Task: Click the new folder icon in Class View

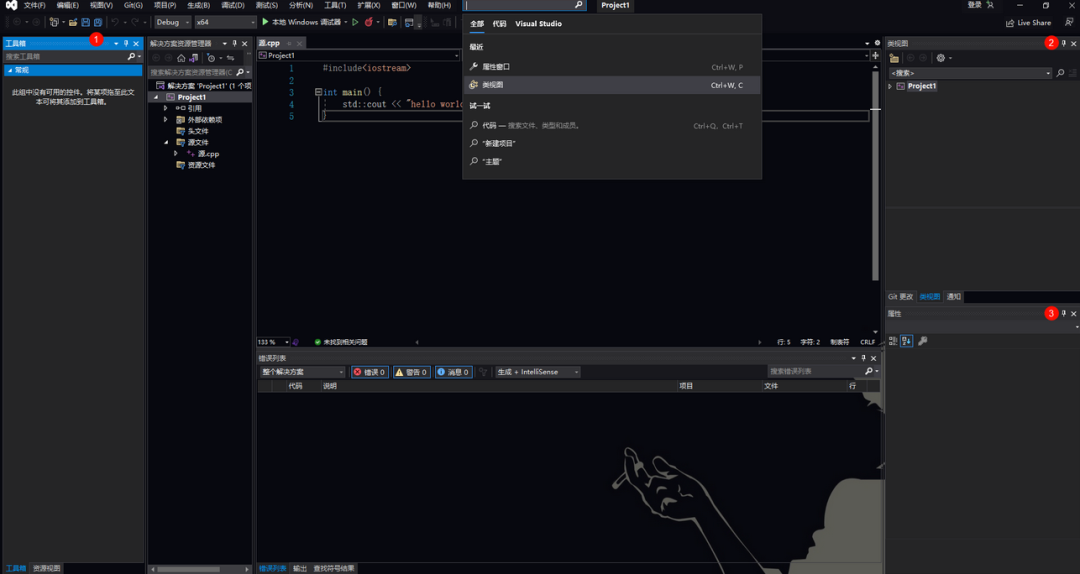Action: (894, 58)
